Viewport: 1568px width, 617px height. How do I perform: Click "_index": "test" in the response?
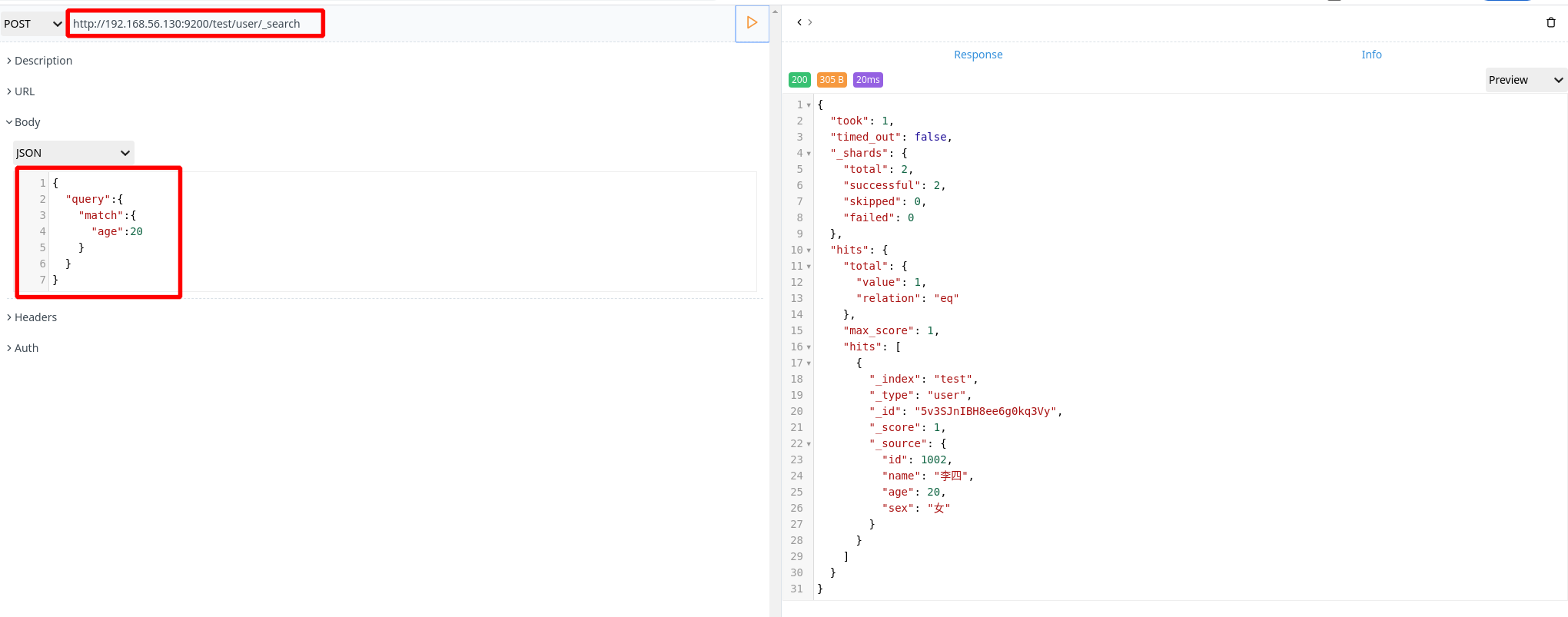tap(923, 379)
